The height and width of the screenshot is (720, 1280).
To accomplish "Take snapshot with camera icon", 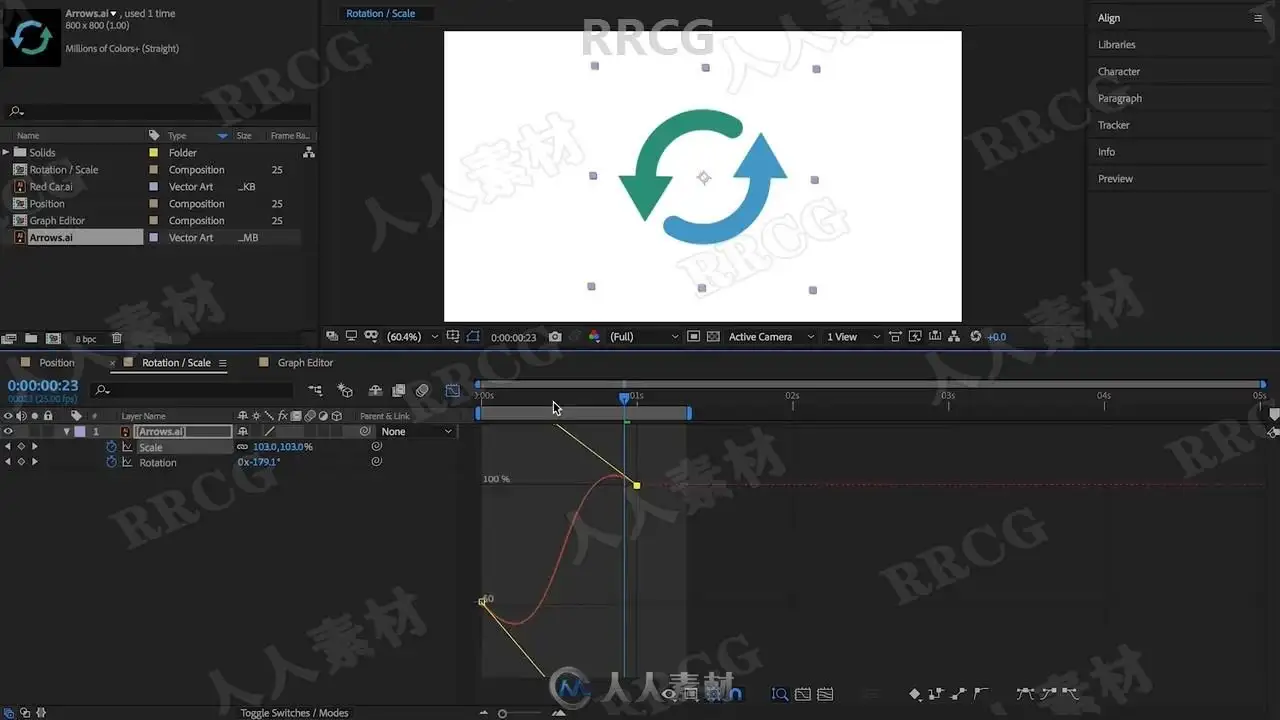I will point(555,337).
